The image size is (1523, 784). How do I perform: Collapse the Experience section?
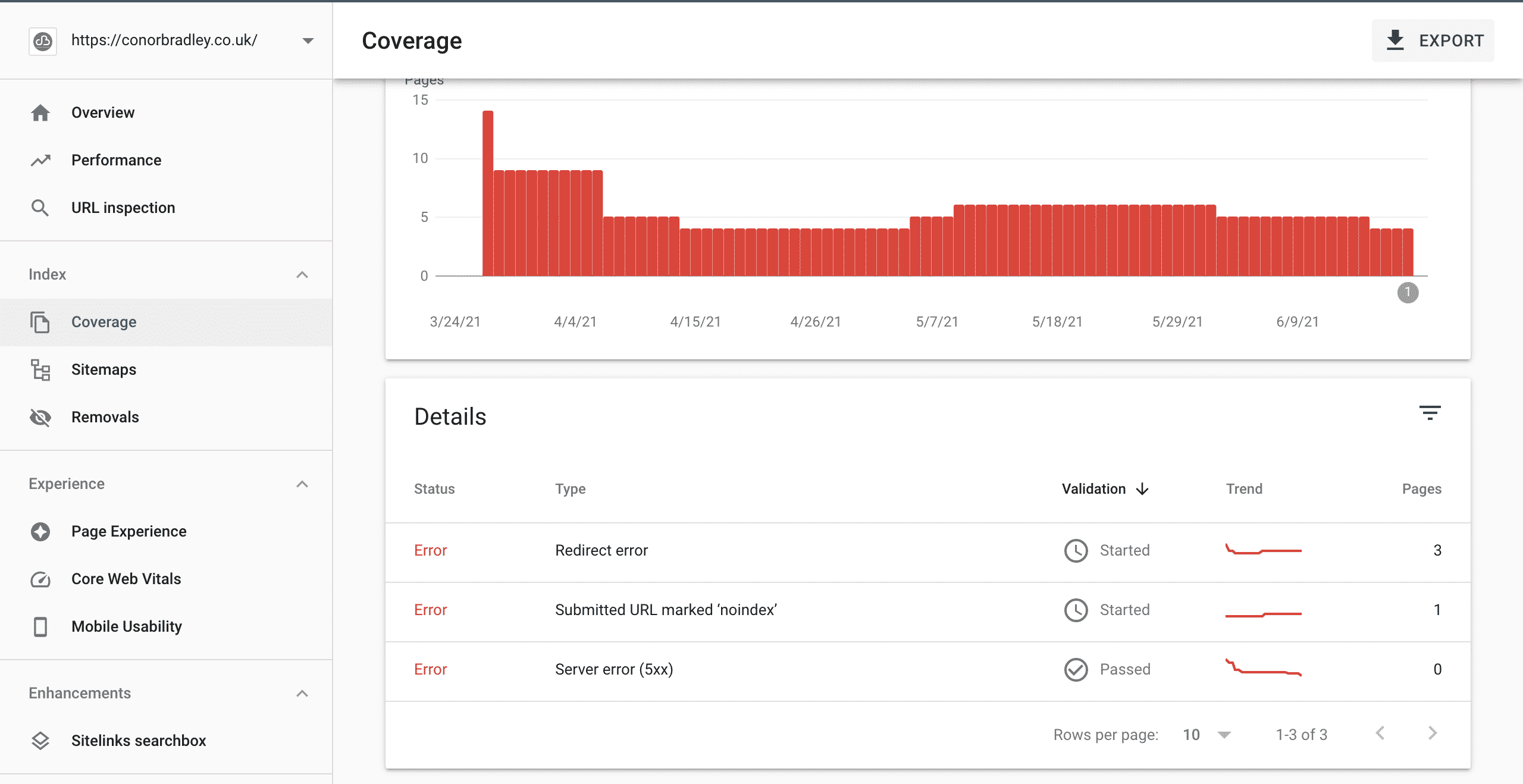pos(302,484)
